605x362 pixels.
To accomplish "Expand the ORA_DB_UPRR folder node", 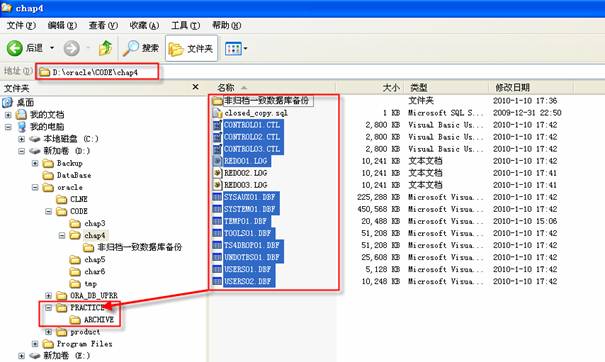I will click(x=48, y=296).
